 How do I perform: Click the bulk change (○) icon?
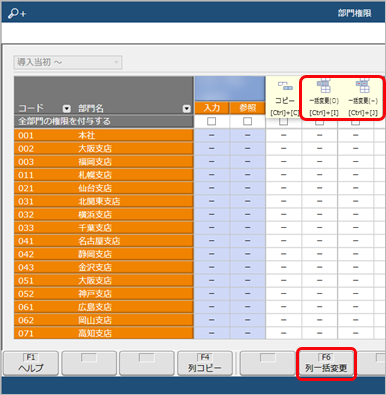click(x=324, y=85)
